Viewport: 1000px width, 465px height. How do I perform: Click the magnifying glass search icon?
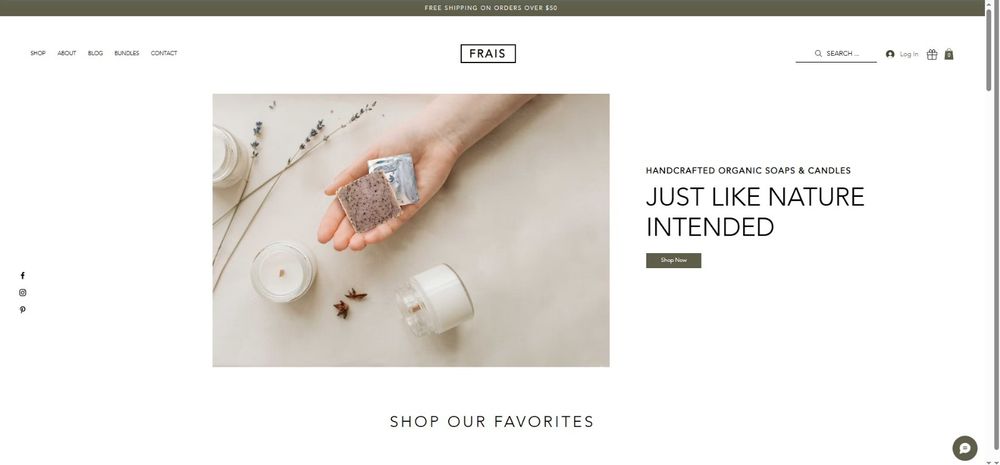click(818, 54)
